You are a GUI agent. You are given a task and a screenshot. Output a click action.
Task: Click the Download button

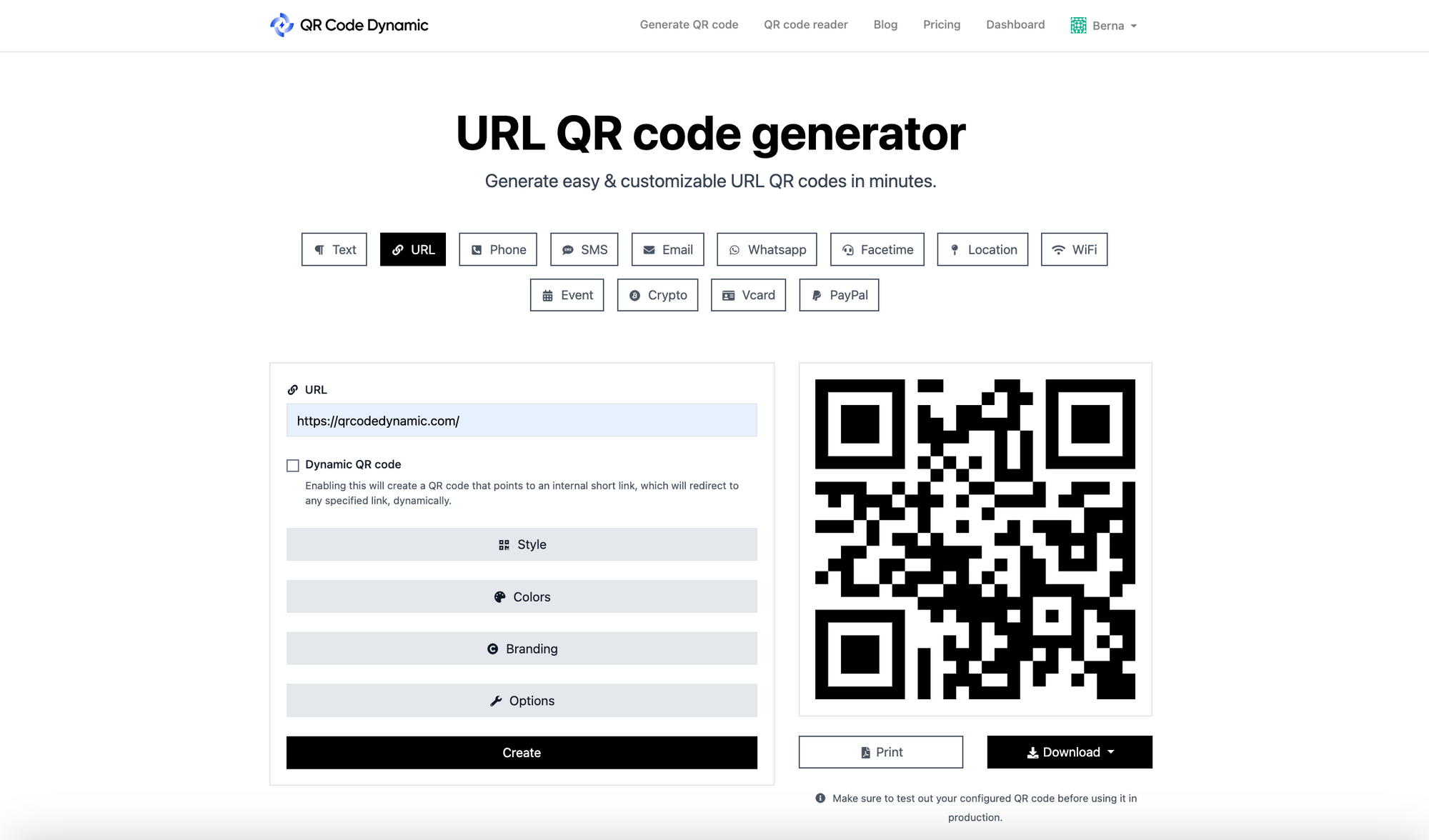pyautogui.click(x=1069, y=751)
